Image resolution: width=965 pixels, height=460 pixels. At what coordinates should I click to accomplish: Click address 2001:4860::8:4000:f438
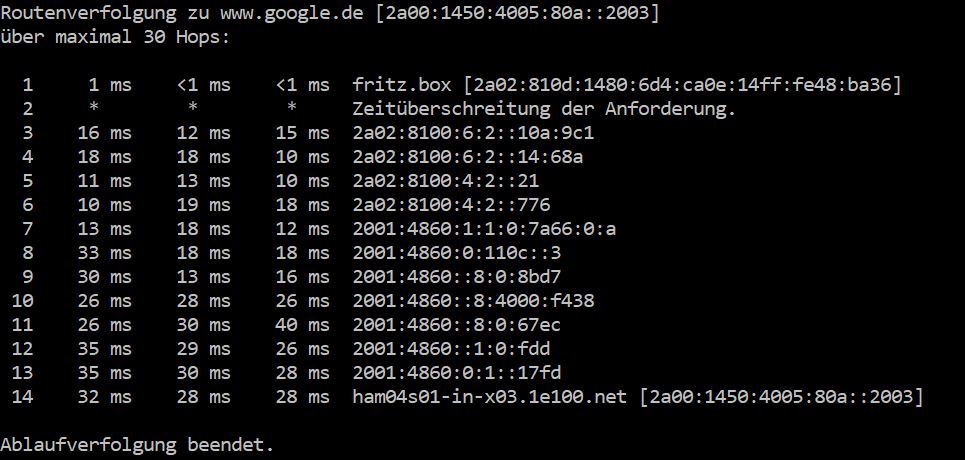pos(473,301)
